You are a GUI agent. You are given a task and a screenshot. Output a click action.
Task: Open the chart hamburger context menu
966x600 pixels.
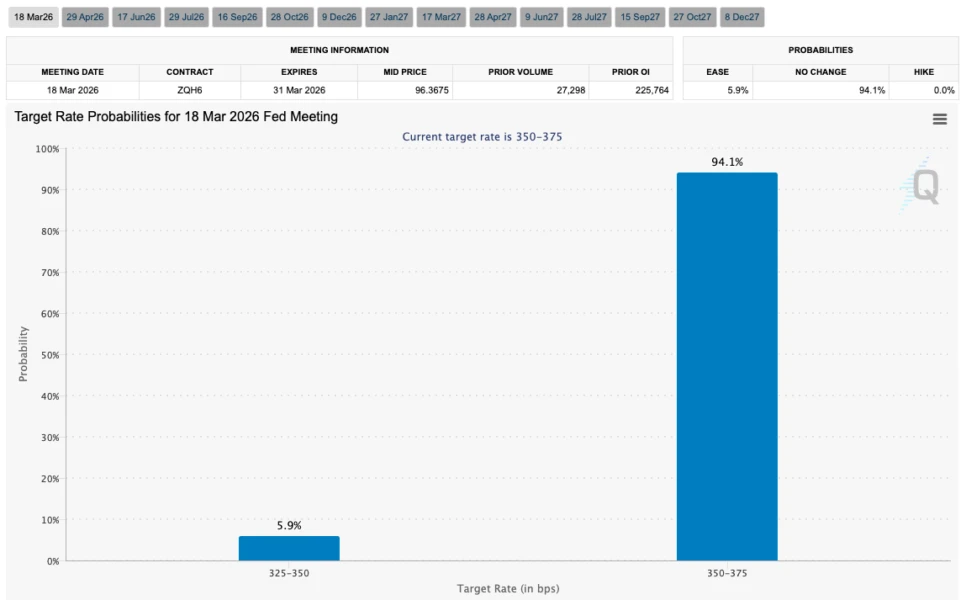coord(939,119)
